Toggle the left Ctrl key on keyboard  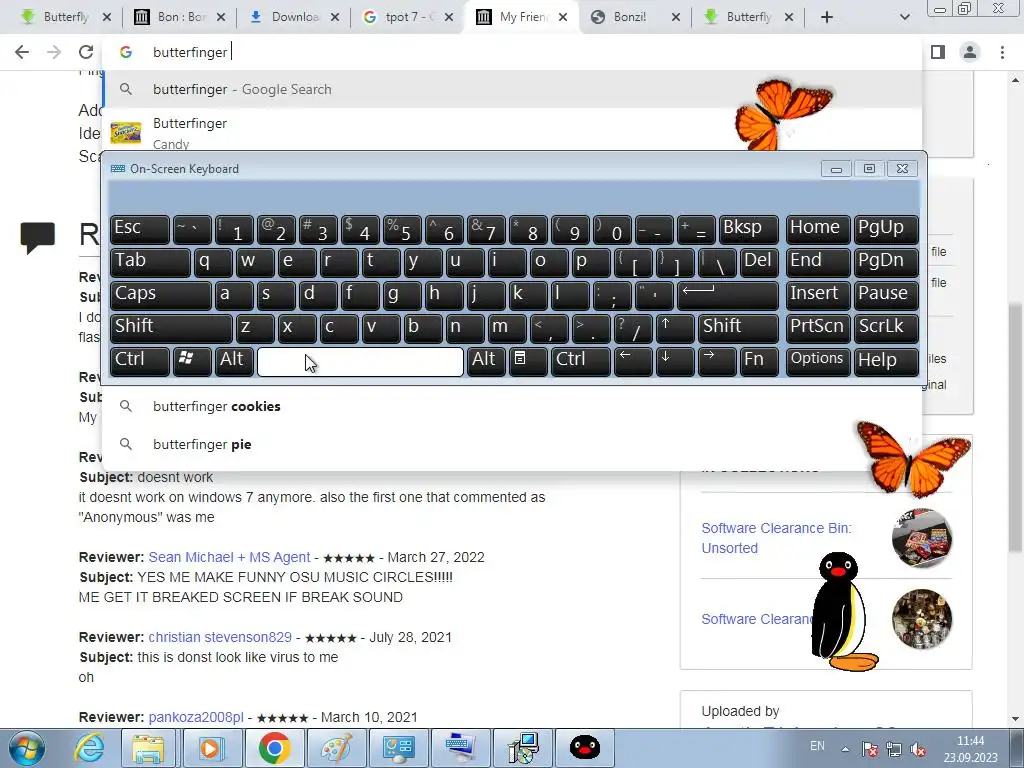(x=140, y=361)
